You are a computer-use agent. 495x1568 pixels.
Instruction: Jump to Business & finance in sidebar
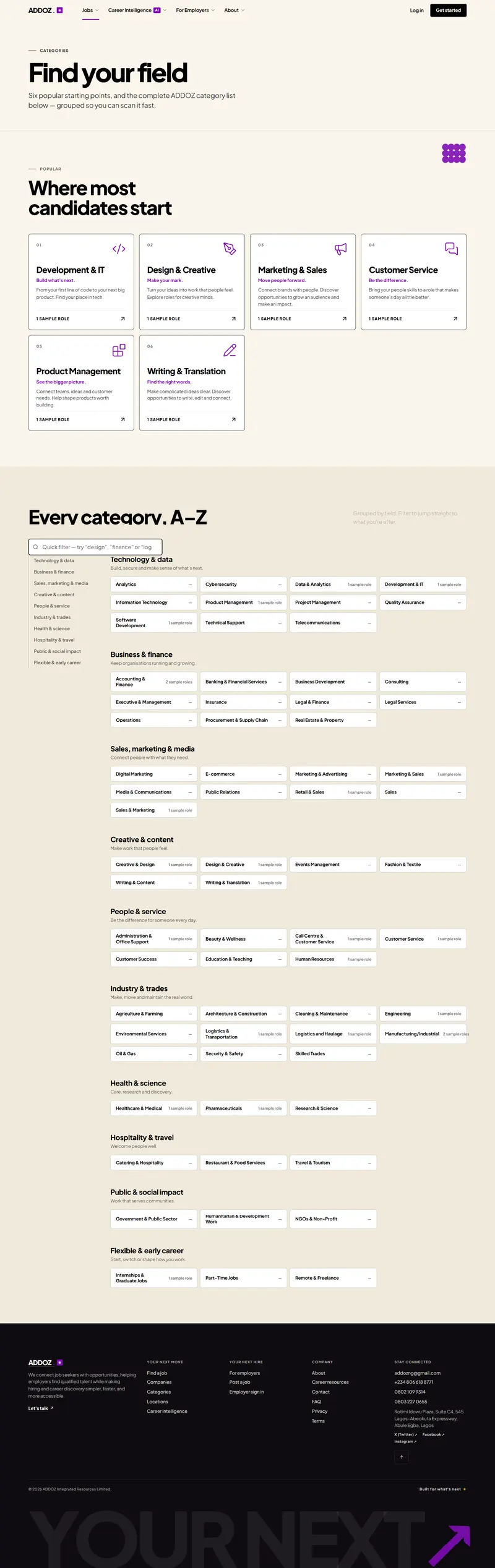click(54, 572)
